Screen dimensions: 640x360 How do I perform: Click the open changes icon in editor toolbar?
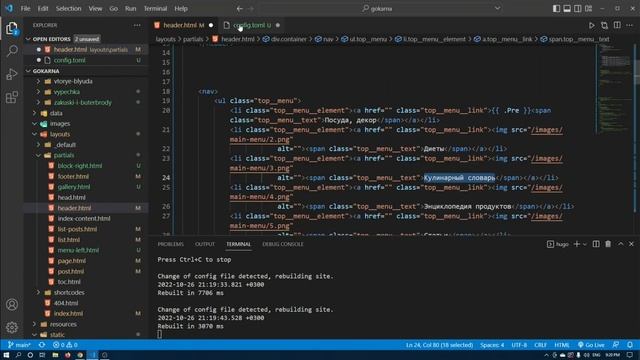(x=604, y=25)
